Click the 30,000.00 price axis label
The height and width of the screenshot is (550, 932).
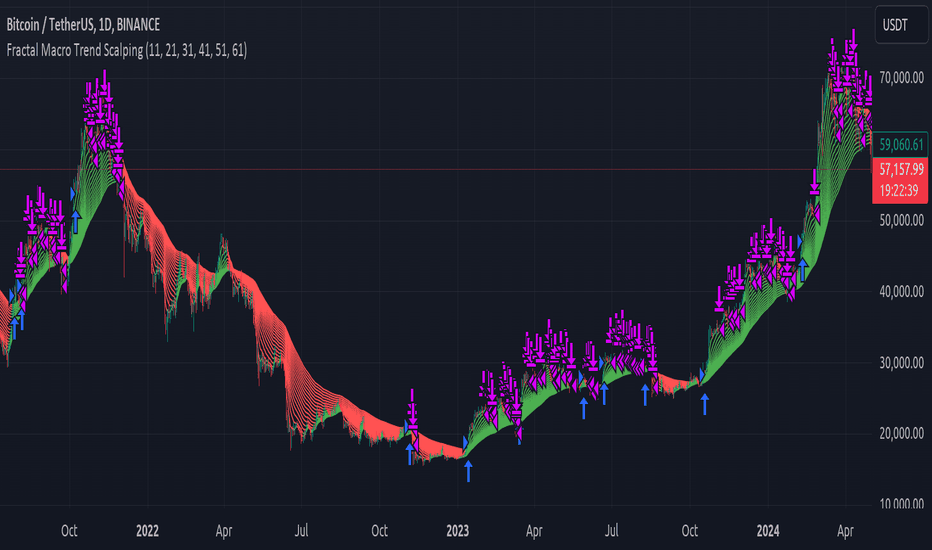pyautogui.click(x=901, y=363)
